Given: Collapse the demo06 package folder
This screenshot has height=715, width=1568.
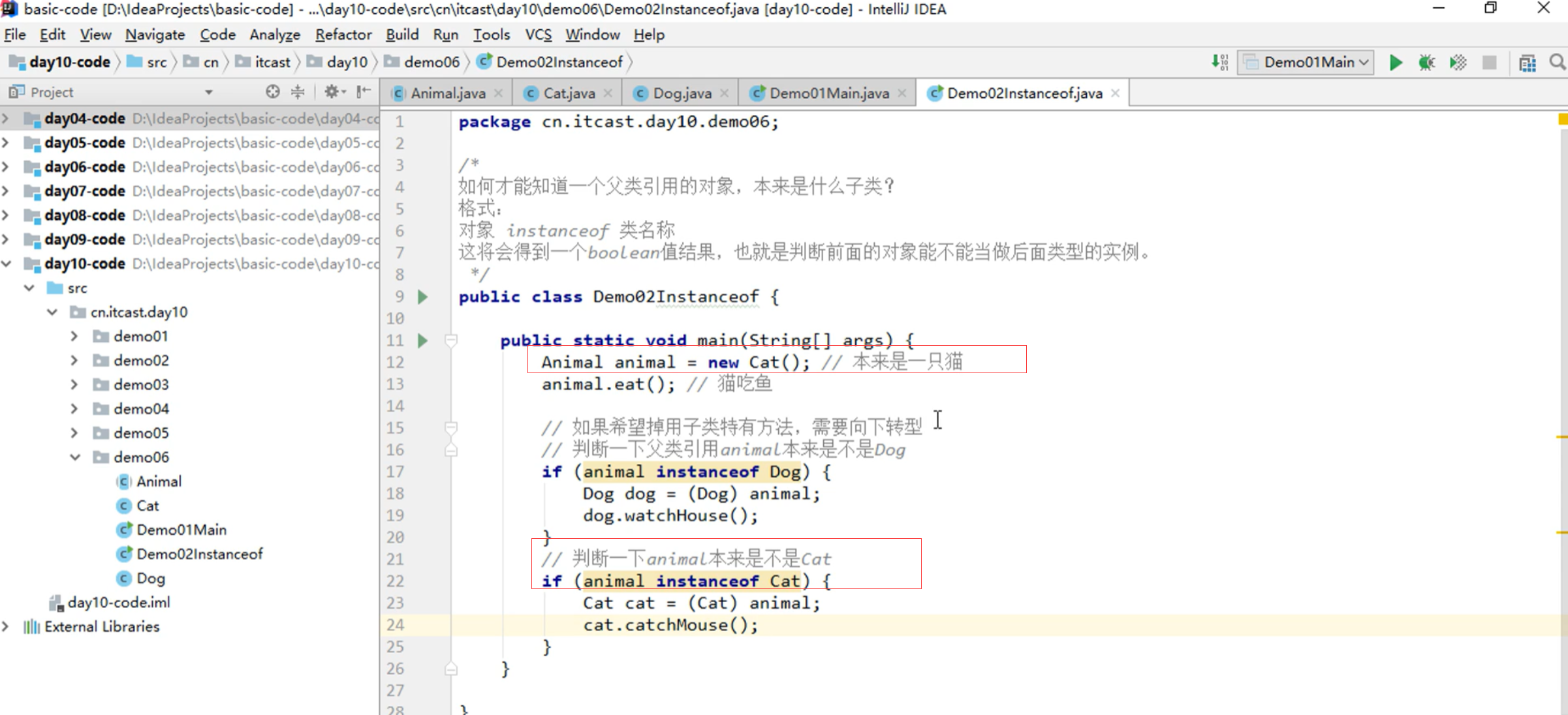Looking at the screenshot, I should tap(74, 457).
